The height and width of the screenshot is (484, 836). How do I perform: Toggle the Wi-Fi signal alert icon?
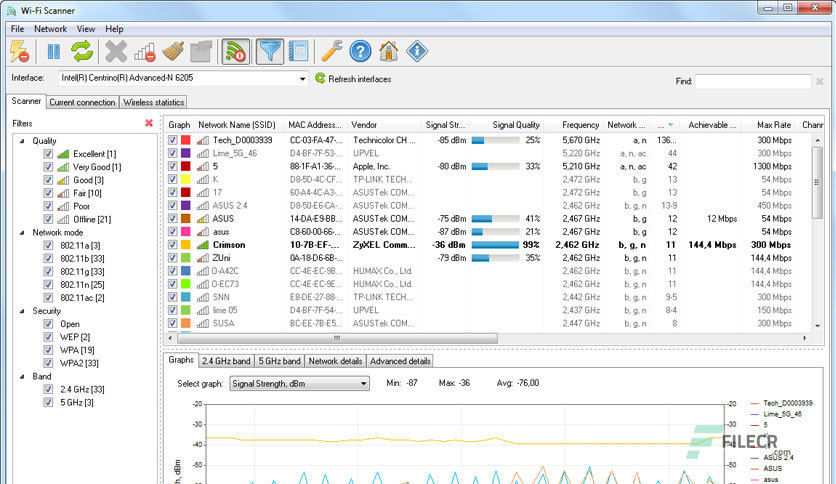[236, 52]
